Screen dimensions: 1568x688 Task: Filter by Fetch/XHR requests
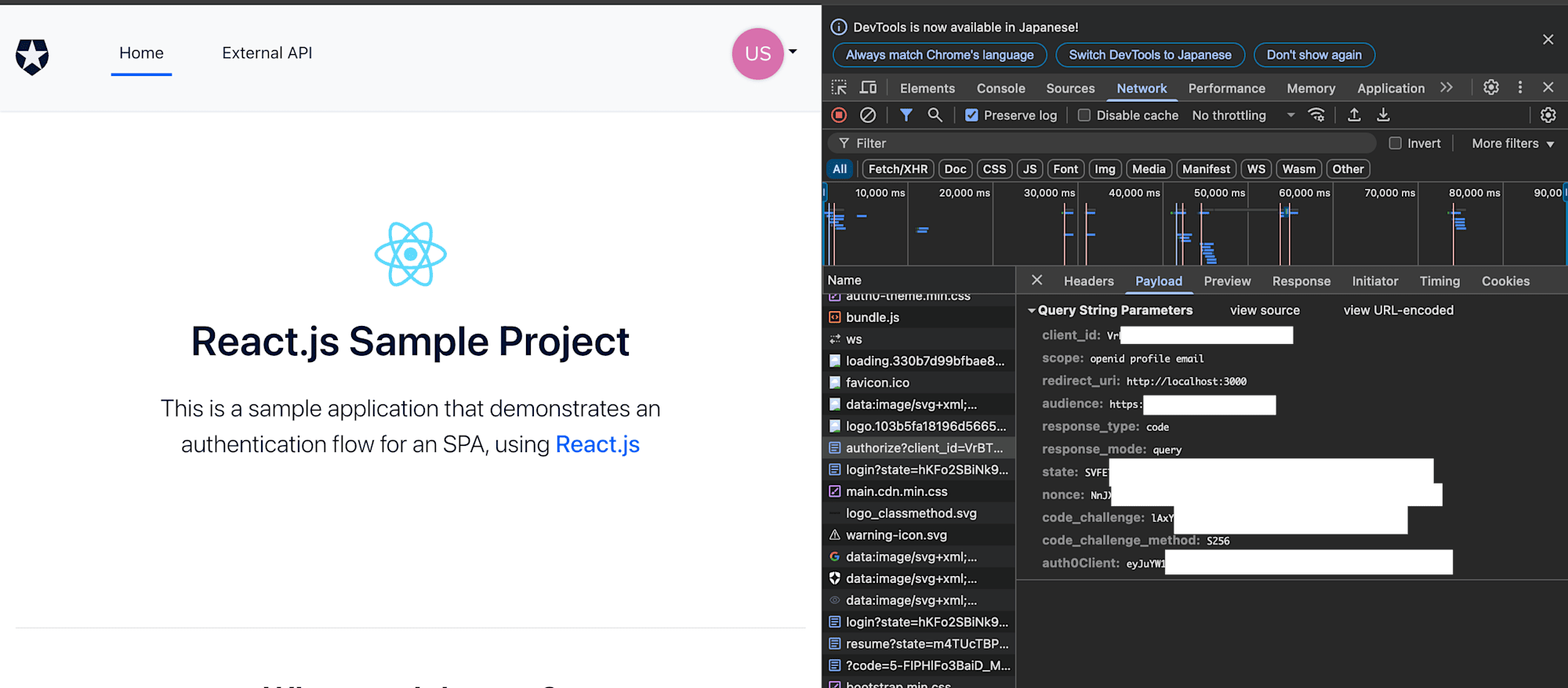[x=898, y=169]
